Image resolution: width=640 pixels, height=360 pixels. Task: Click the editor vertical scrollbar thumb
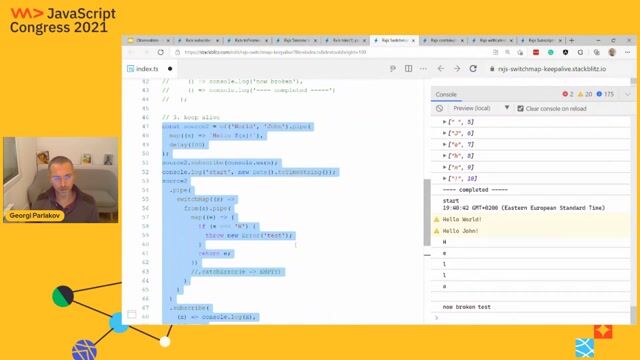point(427,212)
